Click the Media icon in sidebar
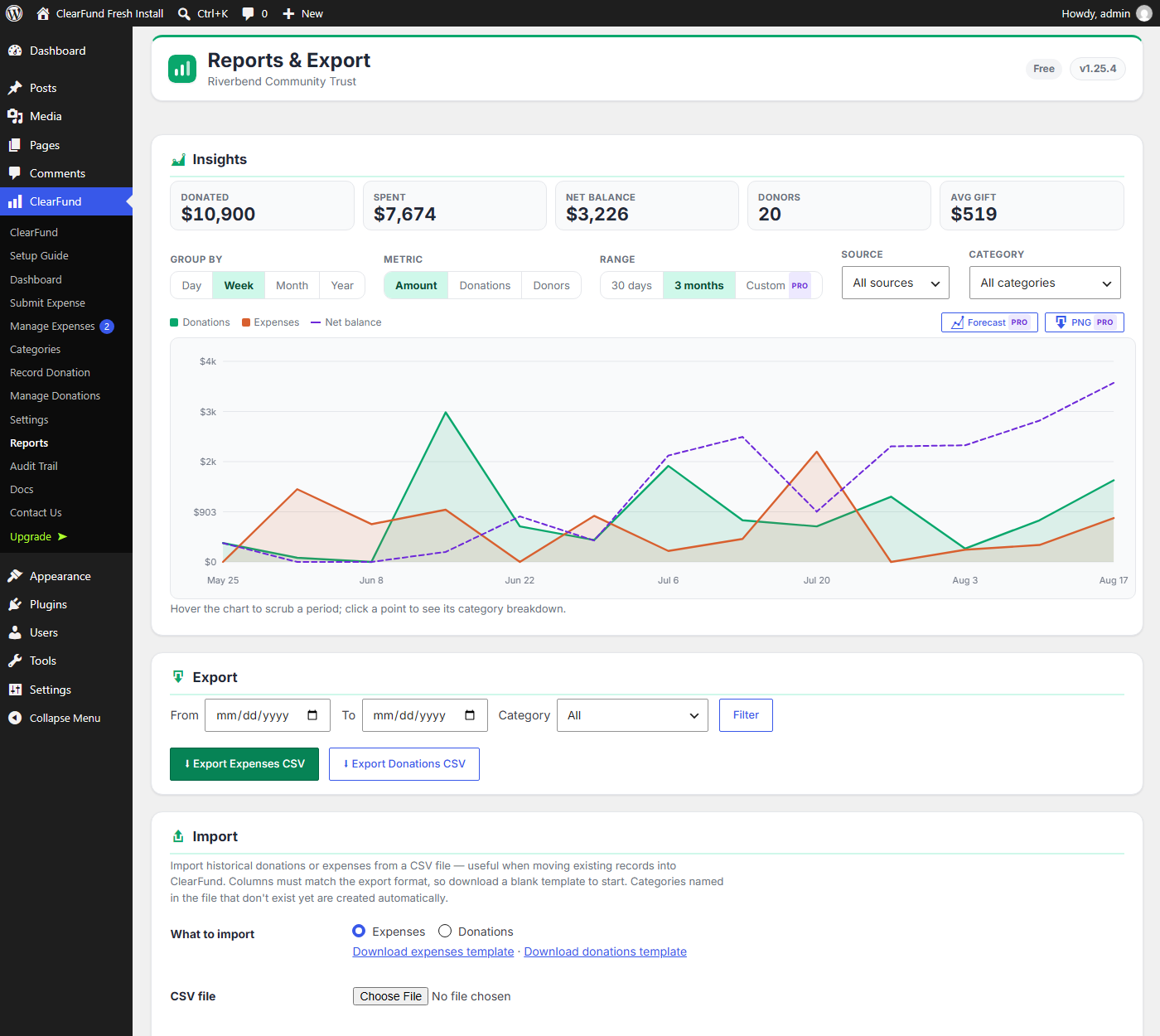 coord(15,116)
